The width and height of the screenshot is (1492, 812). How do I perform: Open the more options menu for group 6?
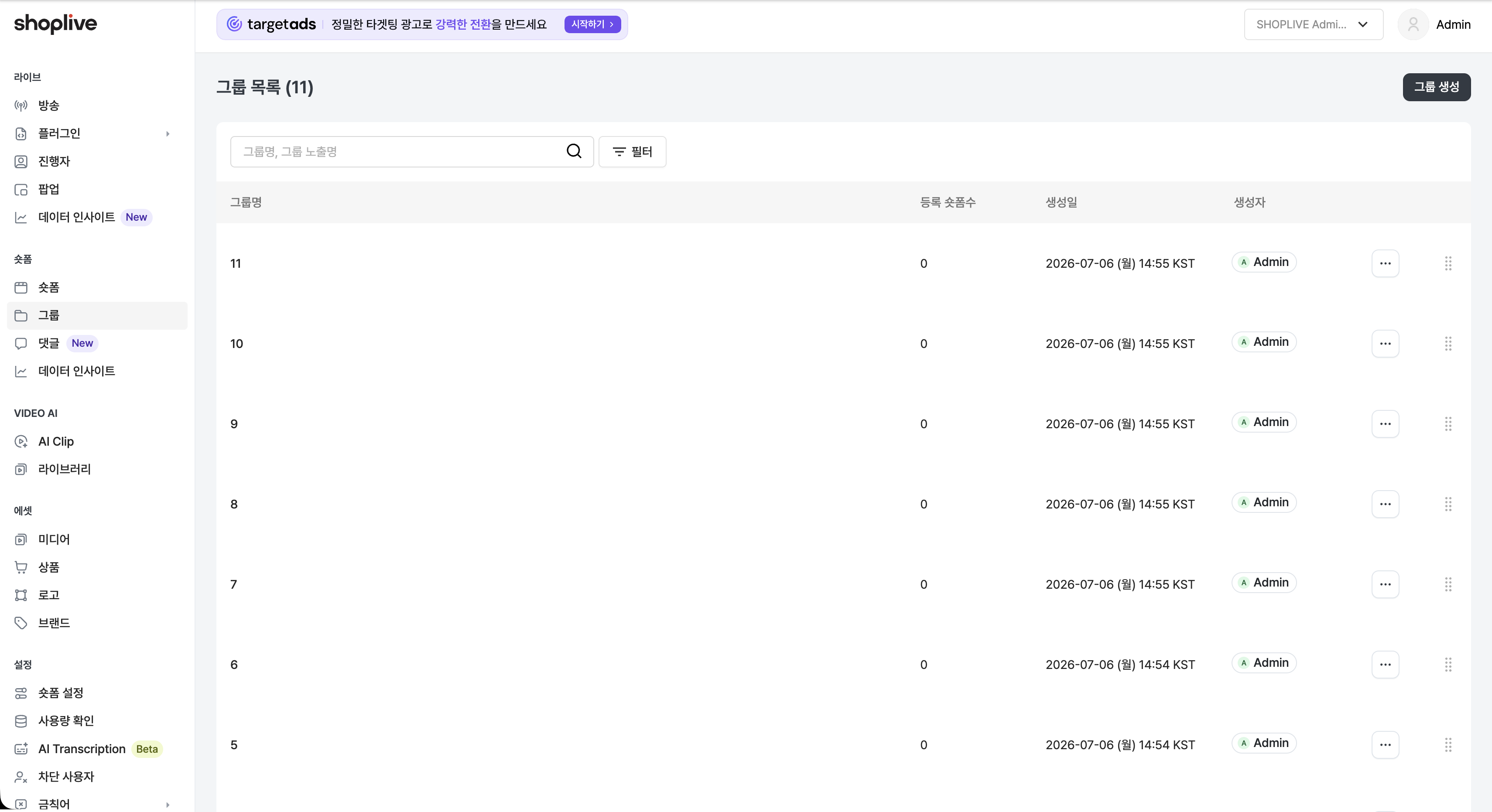[1385, 664]
